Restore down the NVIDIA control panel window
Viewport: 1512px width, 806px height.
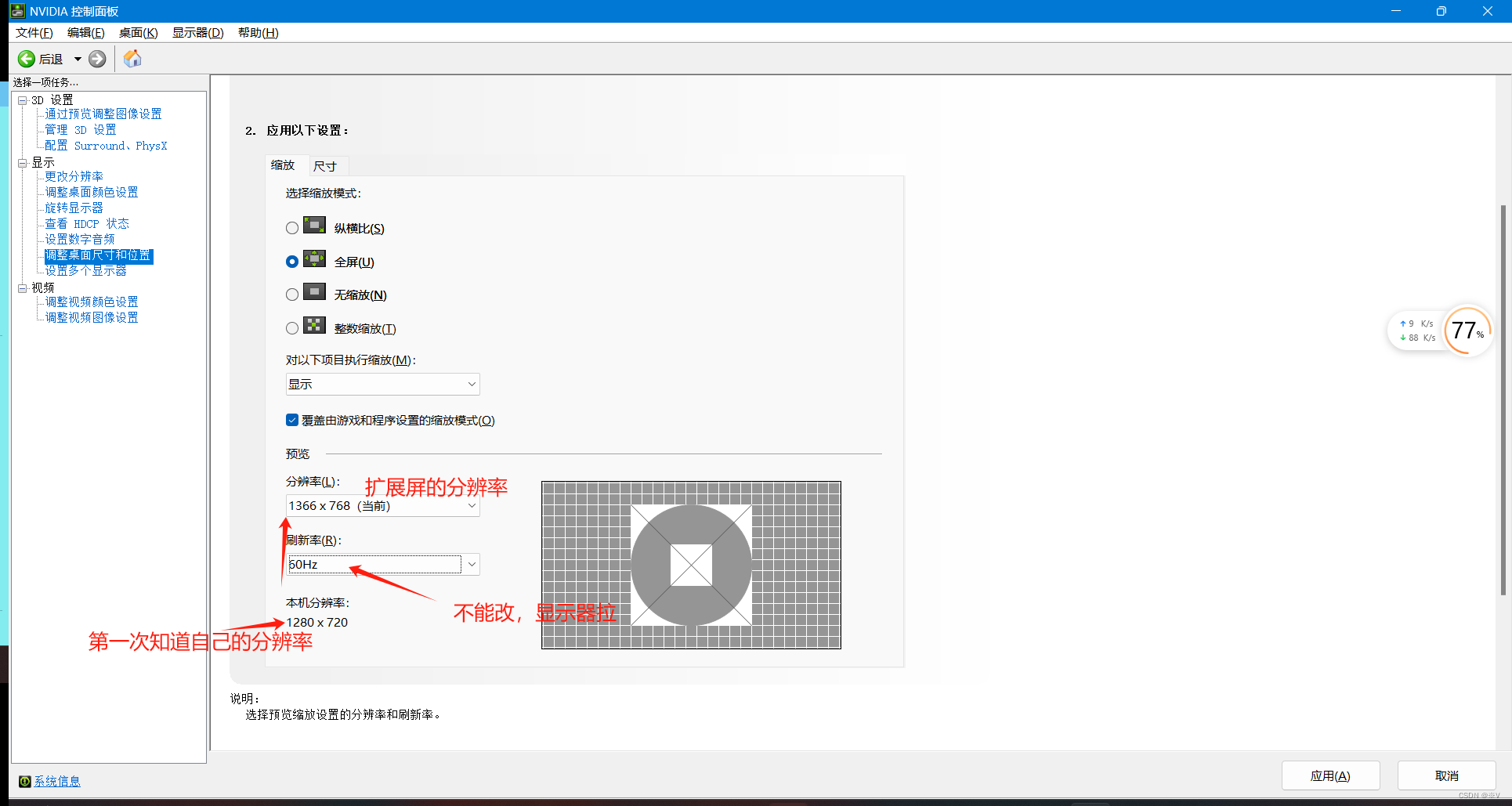point(1441,11)
